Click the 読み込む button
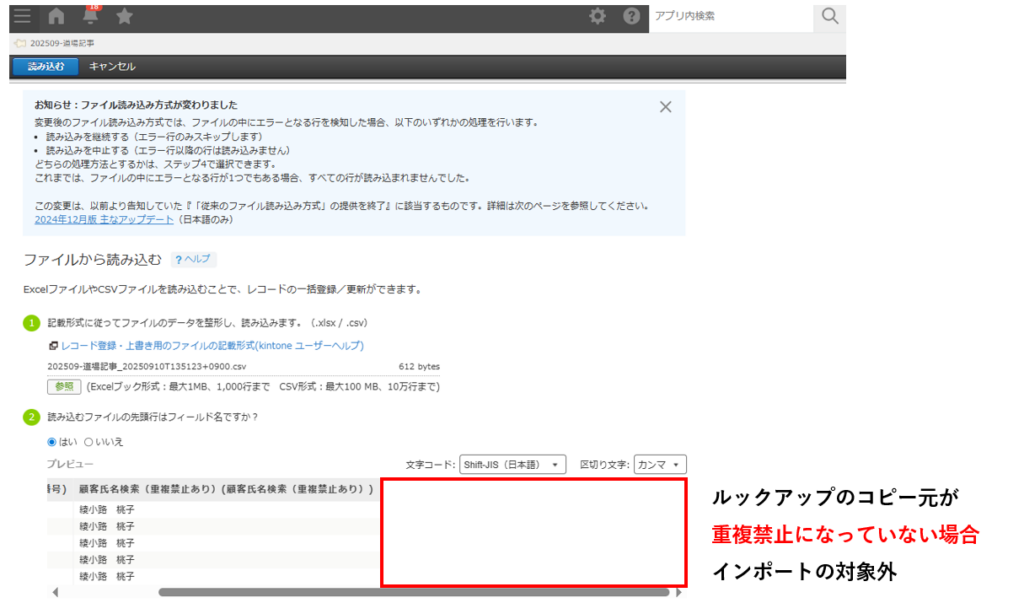This screenshot has width=1024, height=603. coord(45,66)
